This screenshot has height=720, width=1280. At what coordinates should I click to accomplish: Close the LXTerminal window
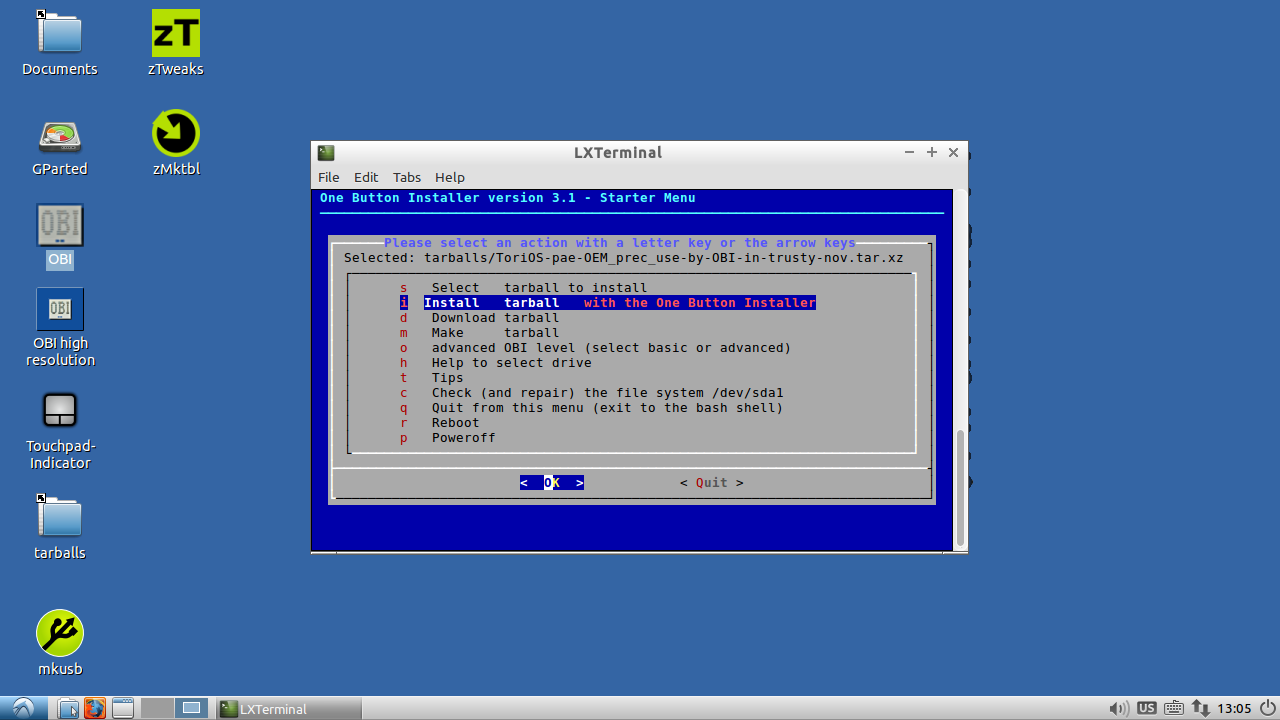click(x=953, y=153)
